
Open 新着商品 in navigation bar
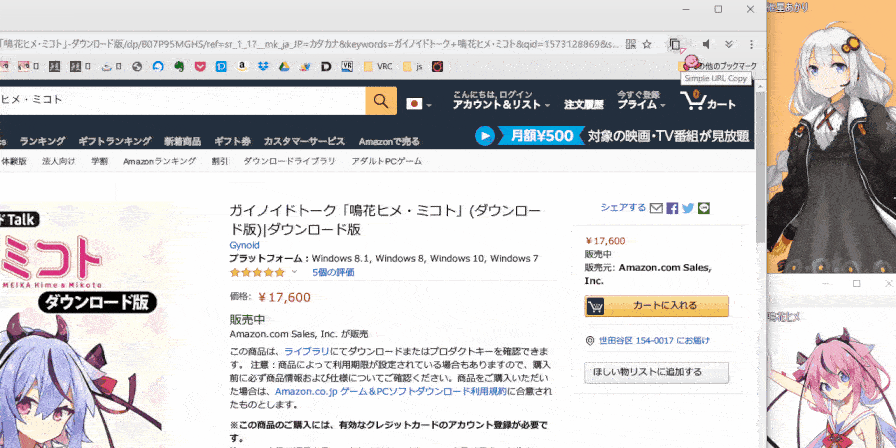pos(182,141)
